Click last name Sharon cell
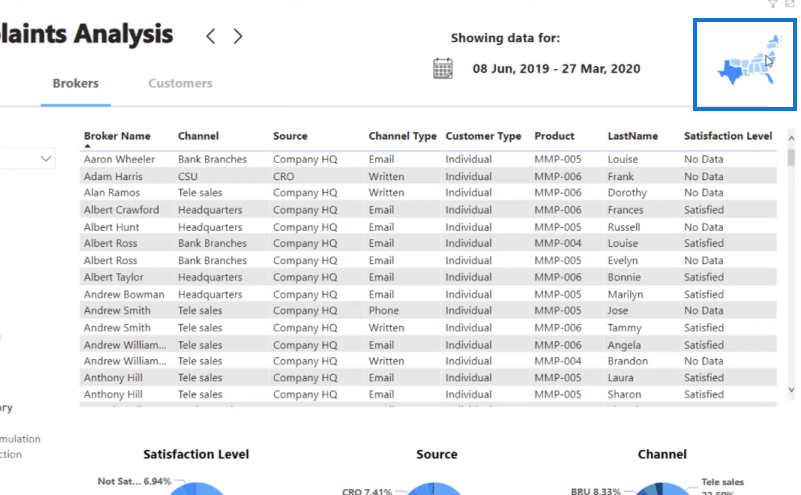This screenshot has height=495, width=801. click(x=624, y=394)
